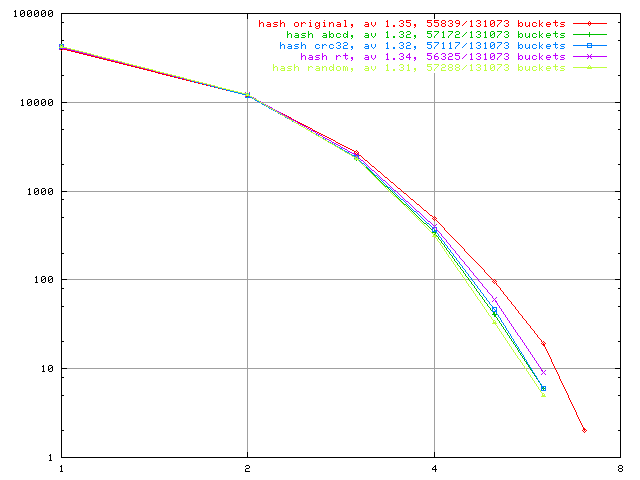Click the x-axis label 4
The height and width of the screenshot is (480, 640).
coord(434,468)
